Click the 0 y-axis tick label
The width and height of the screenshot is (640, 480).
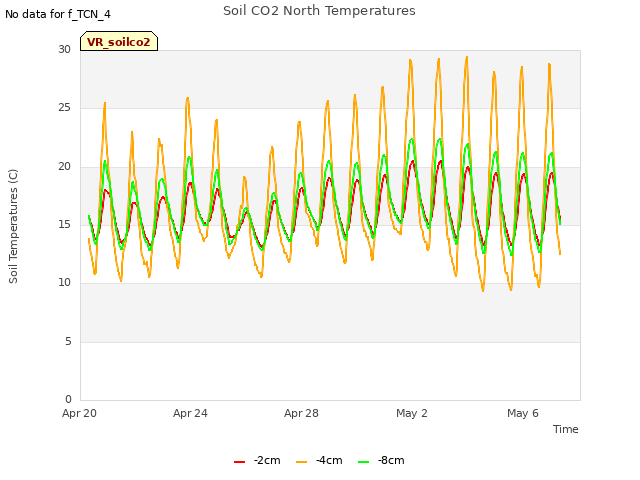point(68,399)
